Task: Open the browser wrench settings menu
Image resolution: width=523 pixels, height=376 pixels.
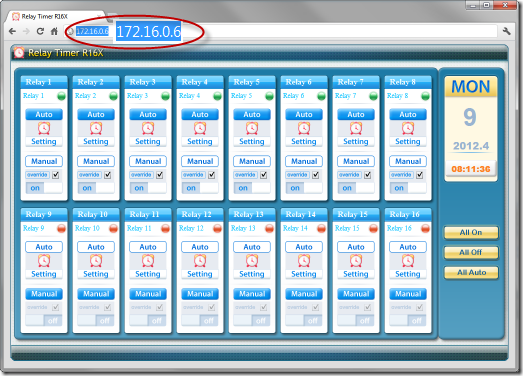Action: pyautogui.click(x=507, y=31)
